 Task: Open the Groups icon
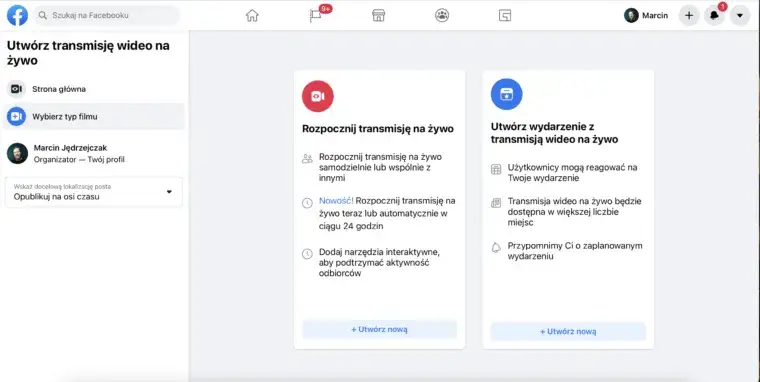click(442, 16)
